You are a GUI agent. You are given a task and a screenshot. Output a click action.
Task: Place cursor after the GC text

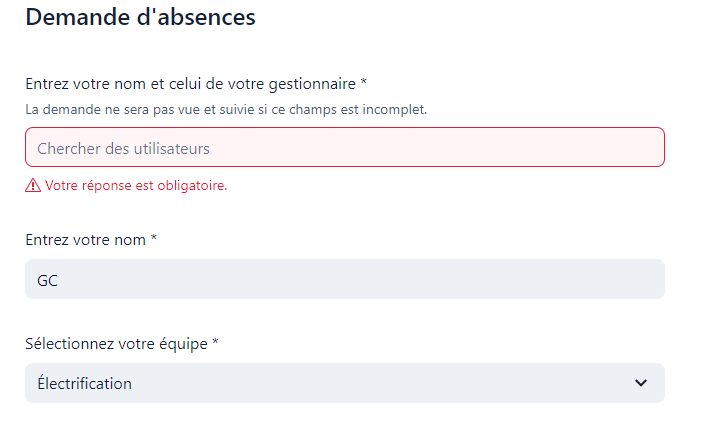(x=60, y=280)
